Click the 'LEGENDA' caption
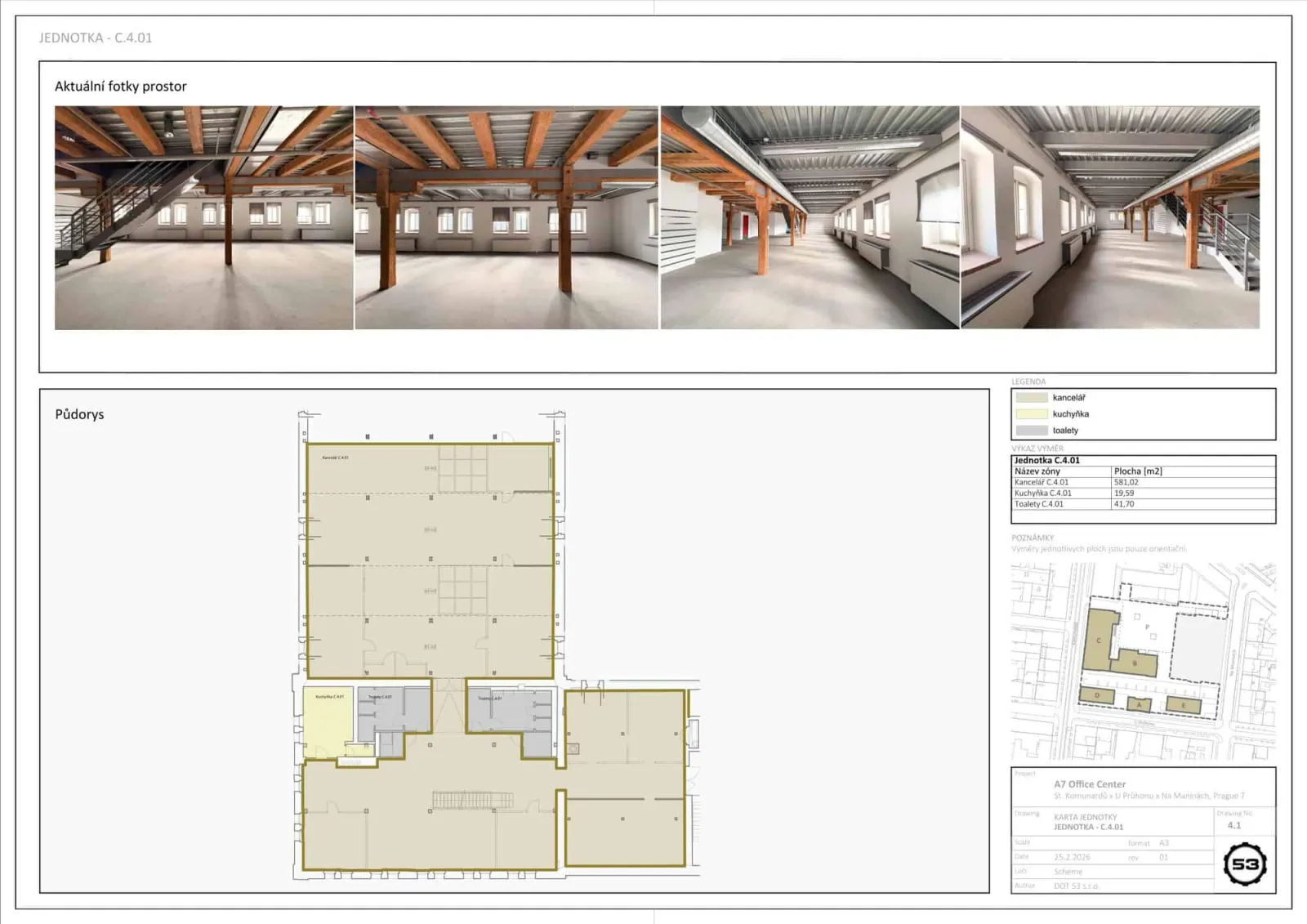Viewport: 1307px width, 924px height. (x=1028, y=382)
